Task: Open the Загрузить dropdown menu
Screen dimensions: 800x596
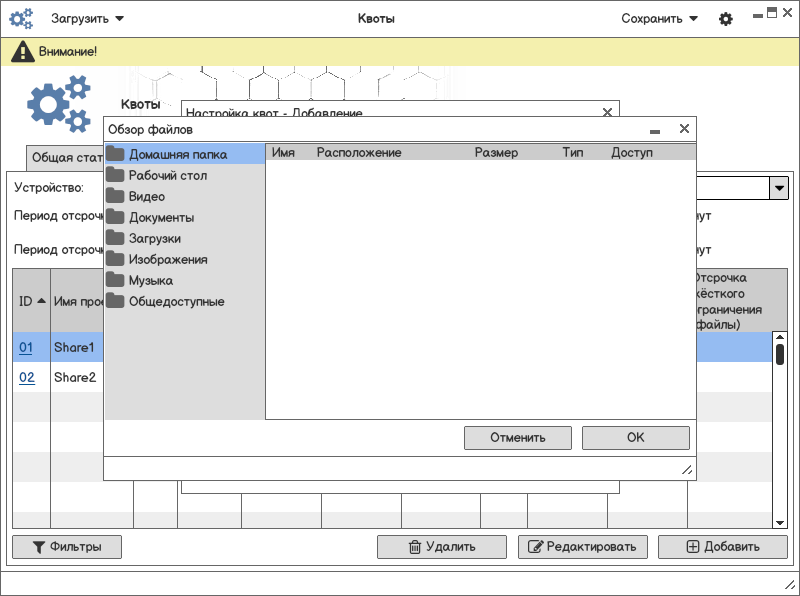Action: [87, 19]
